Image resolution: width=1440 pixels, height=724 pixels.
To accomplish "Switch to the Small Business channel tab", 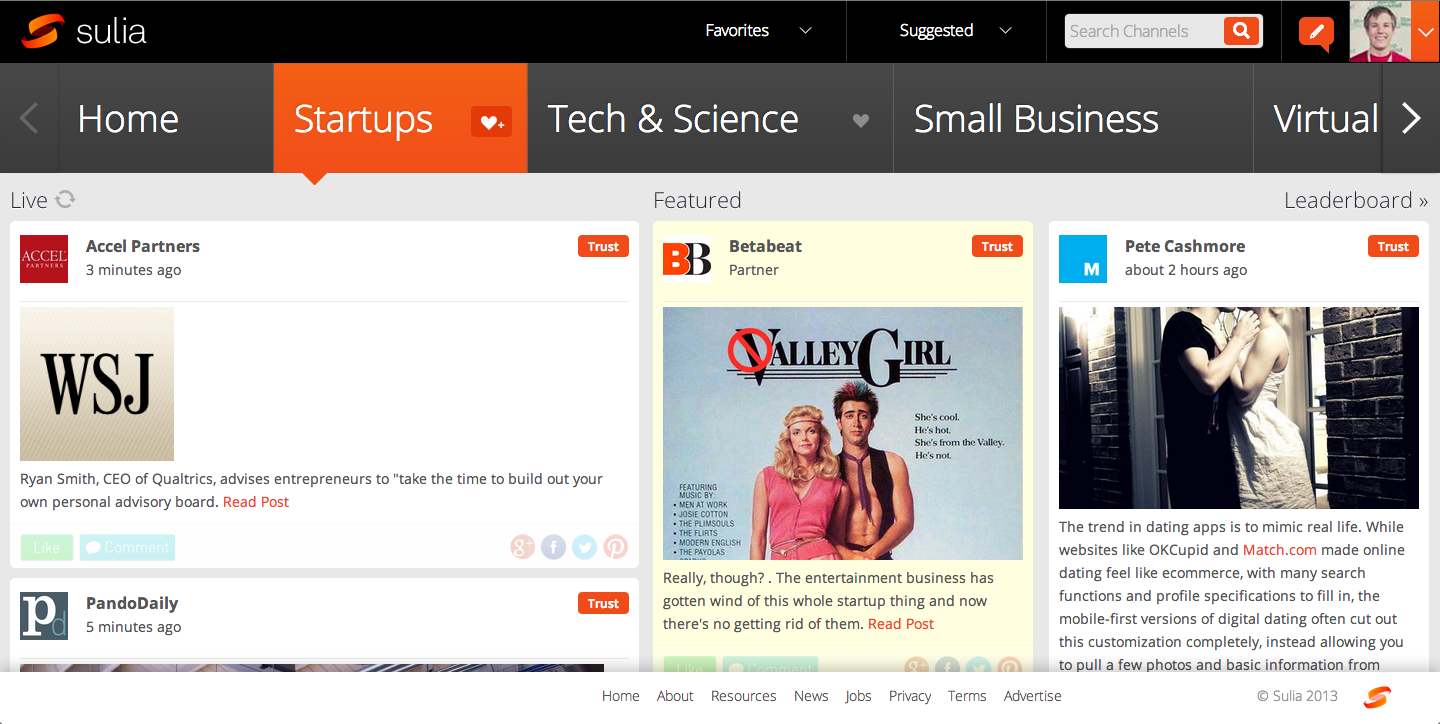I will click(x=1036, y=119).
